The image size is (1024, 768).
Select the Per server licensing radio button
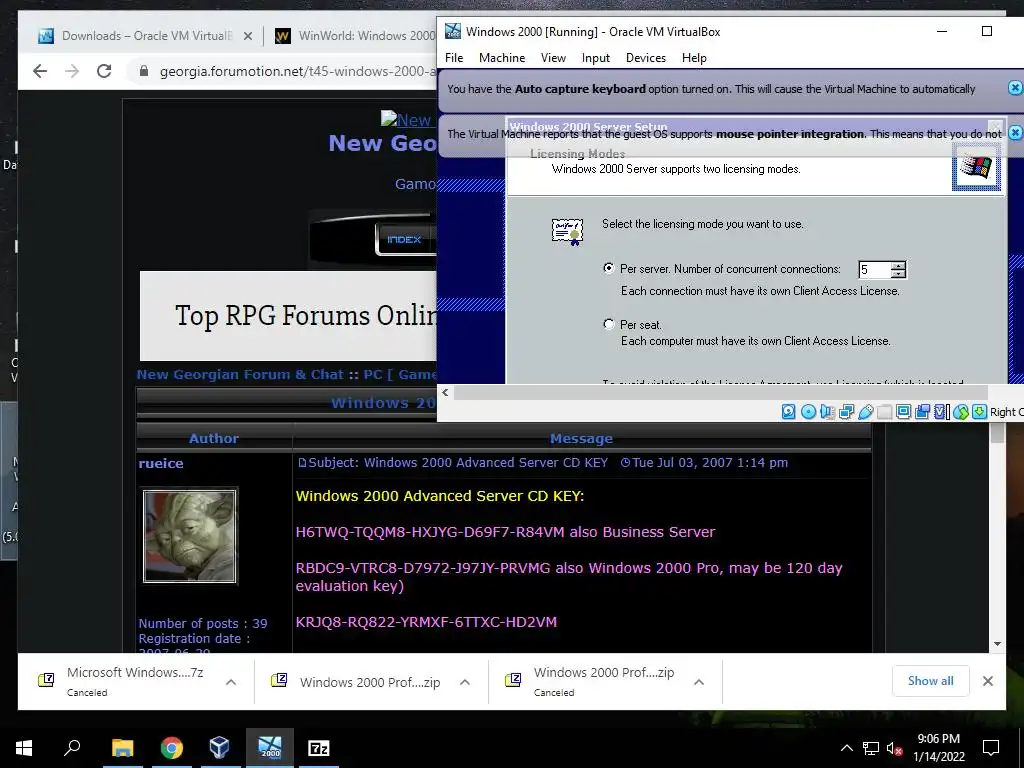[x=609, y=268]
